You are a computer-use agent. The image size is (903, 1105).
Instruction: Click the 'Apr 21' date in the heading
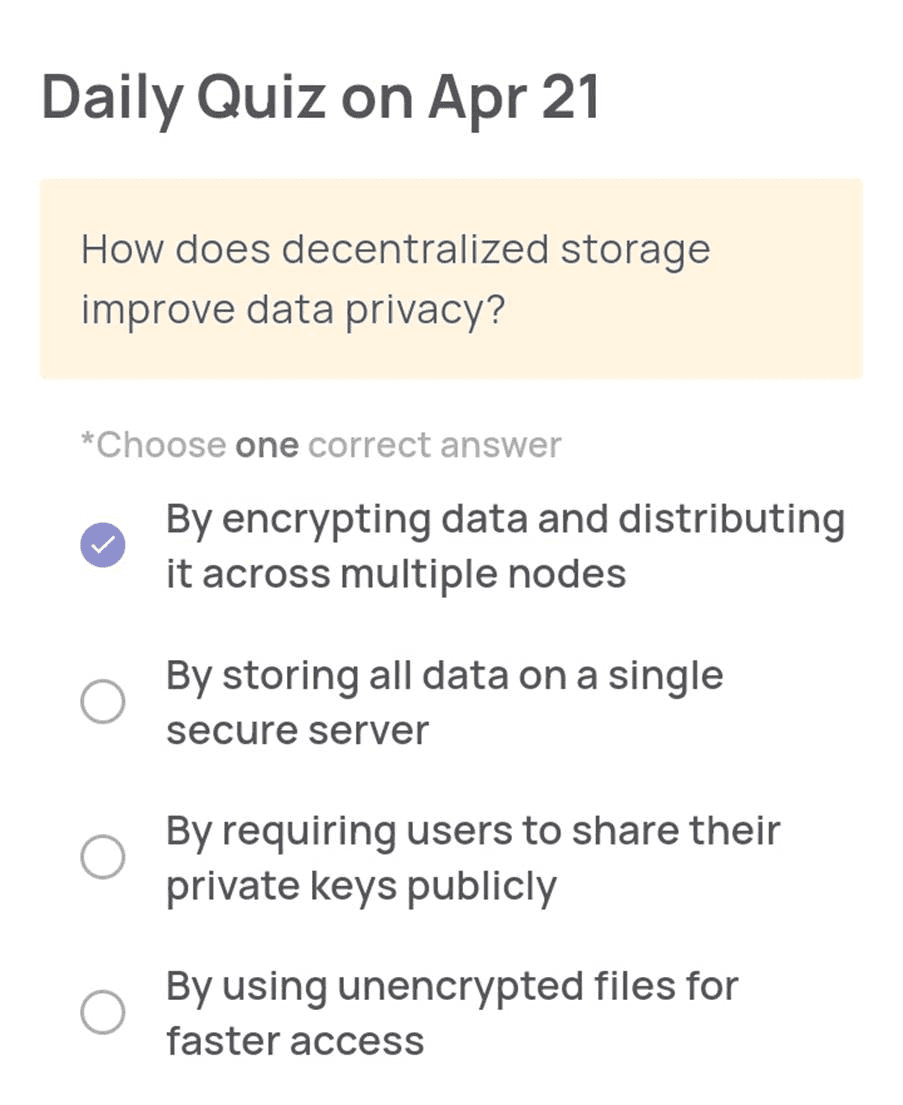coord(514,99)
